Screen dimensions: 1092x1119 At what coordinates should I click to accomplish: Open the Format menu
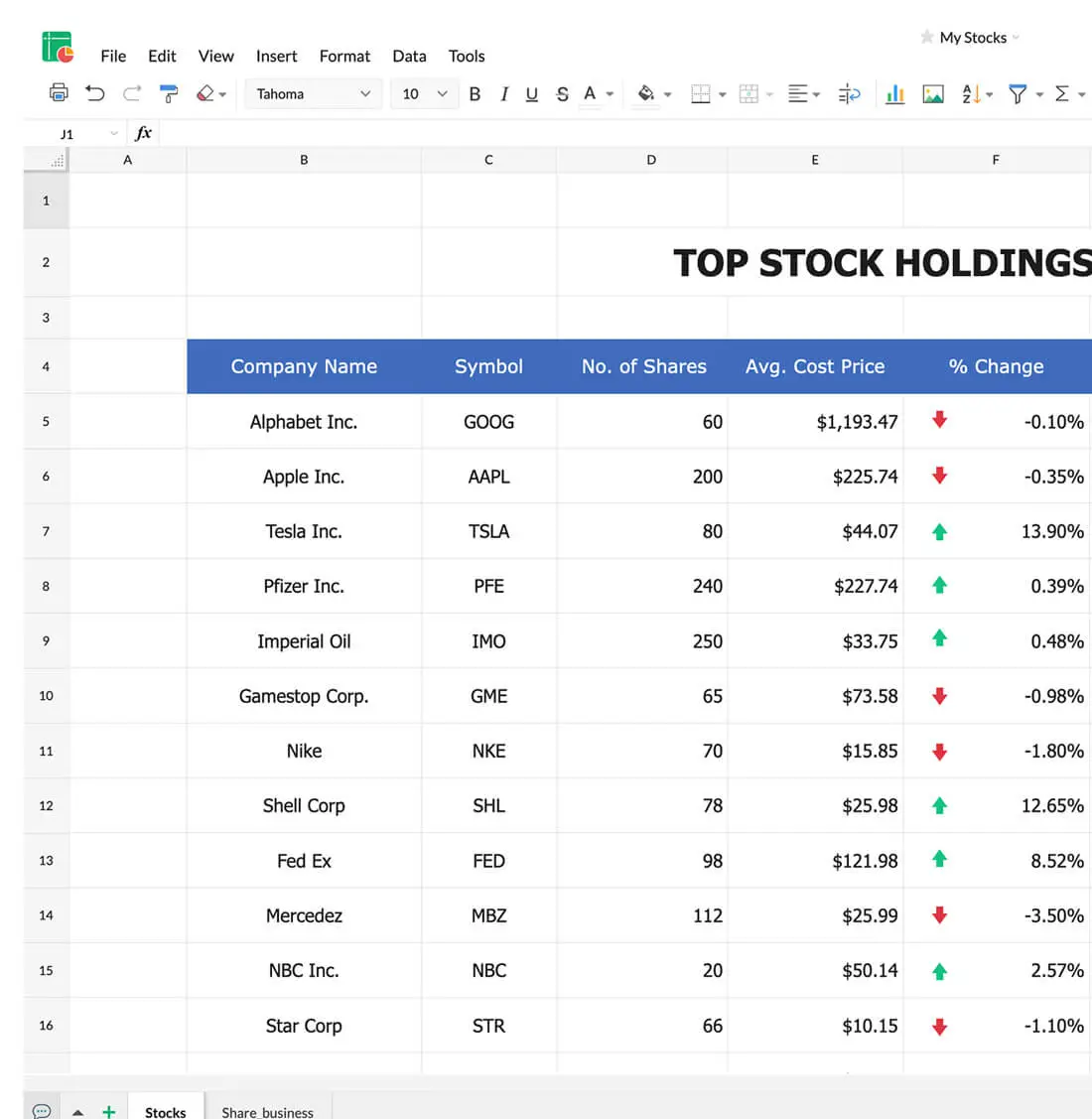(344, 56)
